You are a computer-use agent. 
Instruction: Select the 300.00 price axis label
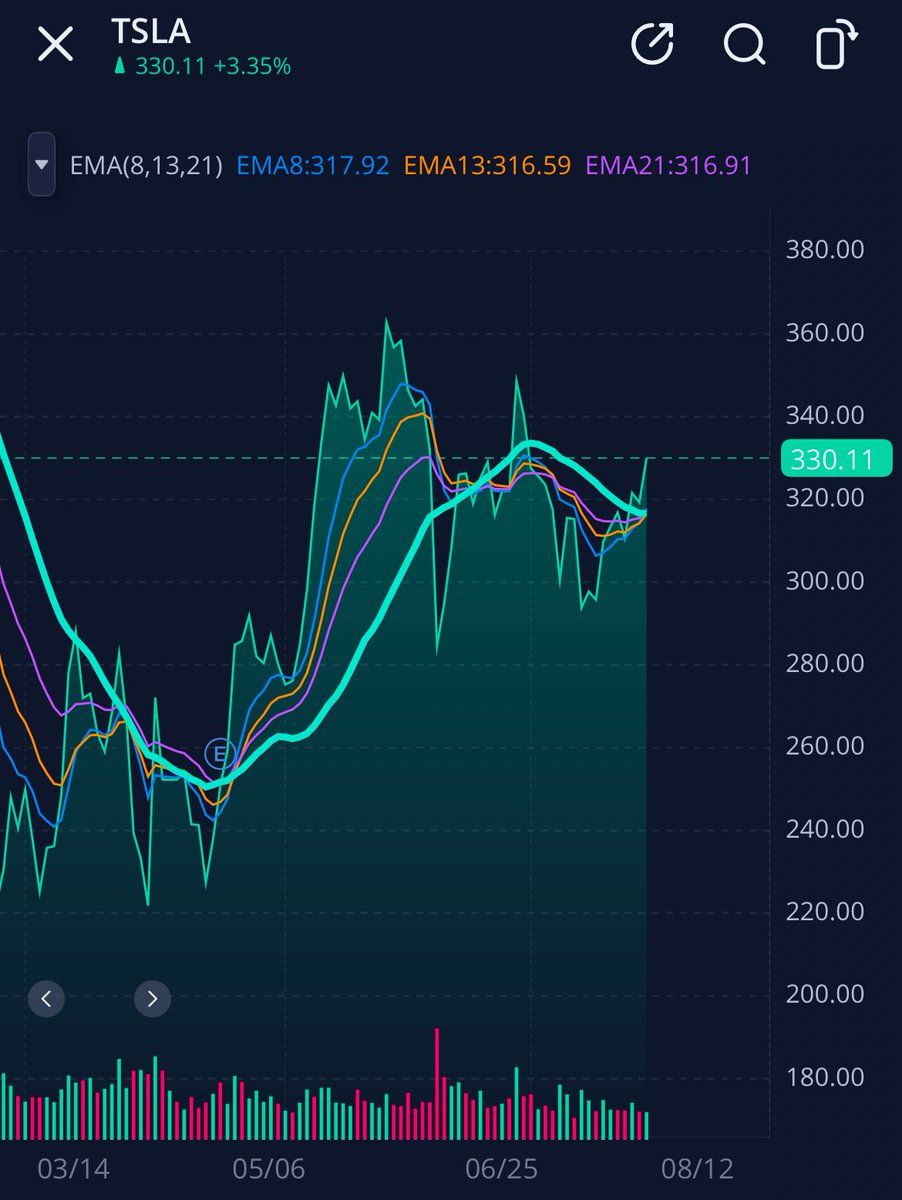coord(824,580)
